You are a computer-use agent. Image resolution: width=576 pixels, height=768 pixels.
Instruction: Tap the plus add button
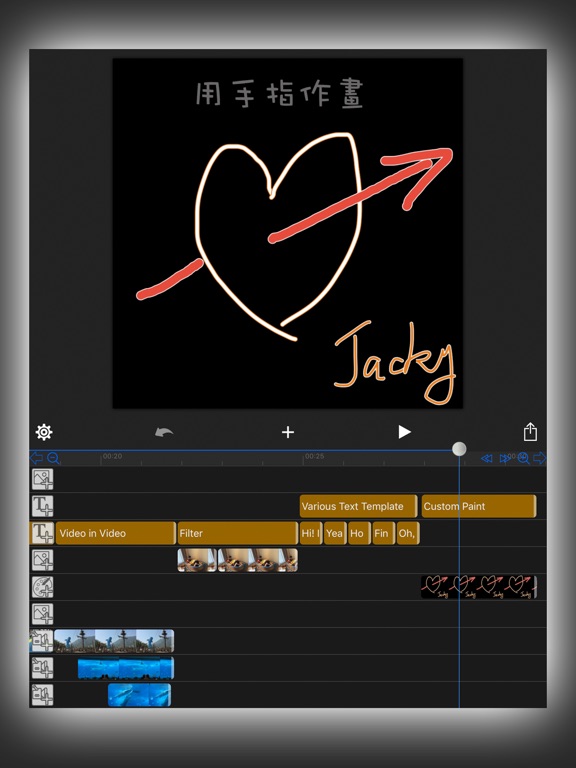point(288,432)
